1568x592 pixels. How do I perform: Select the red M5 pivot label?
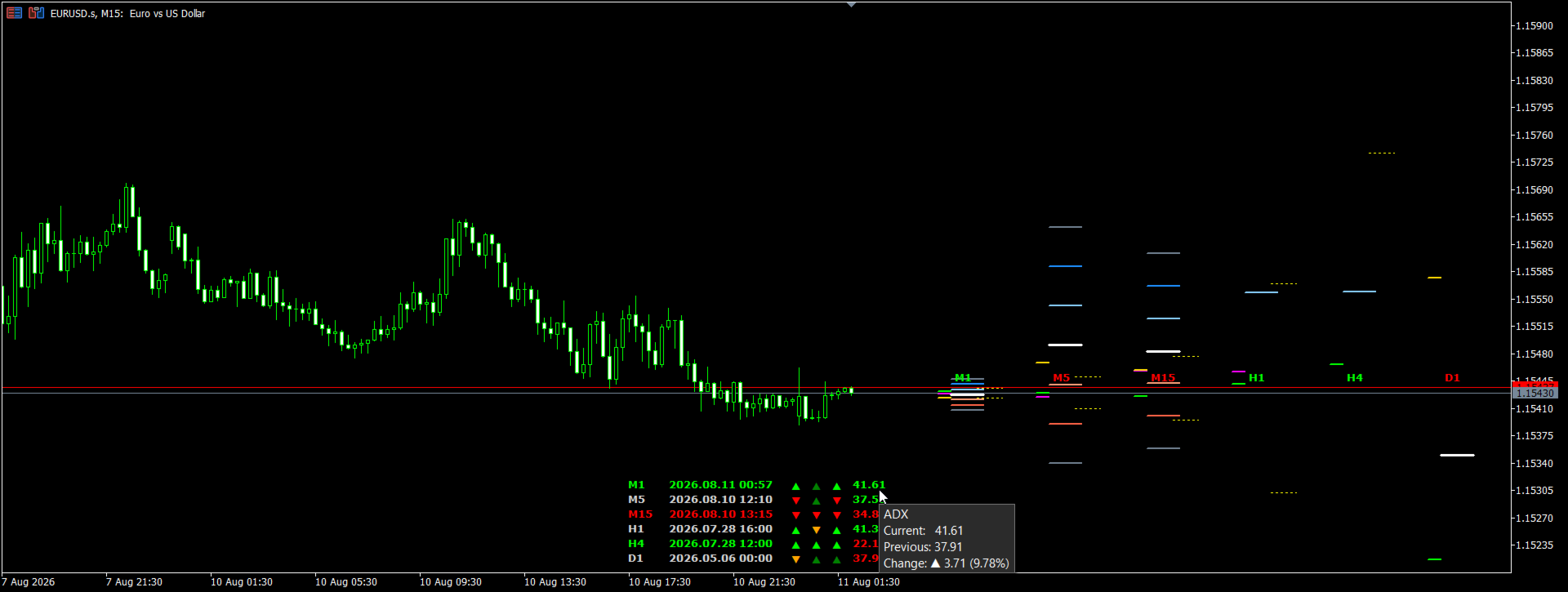1061,378
